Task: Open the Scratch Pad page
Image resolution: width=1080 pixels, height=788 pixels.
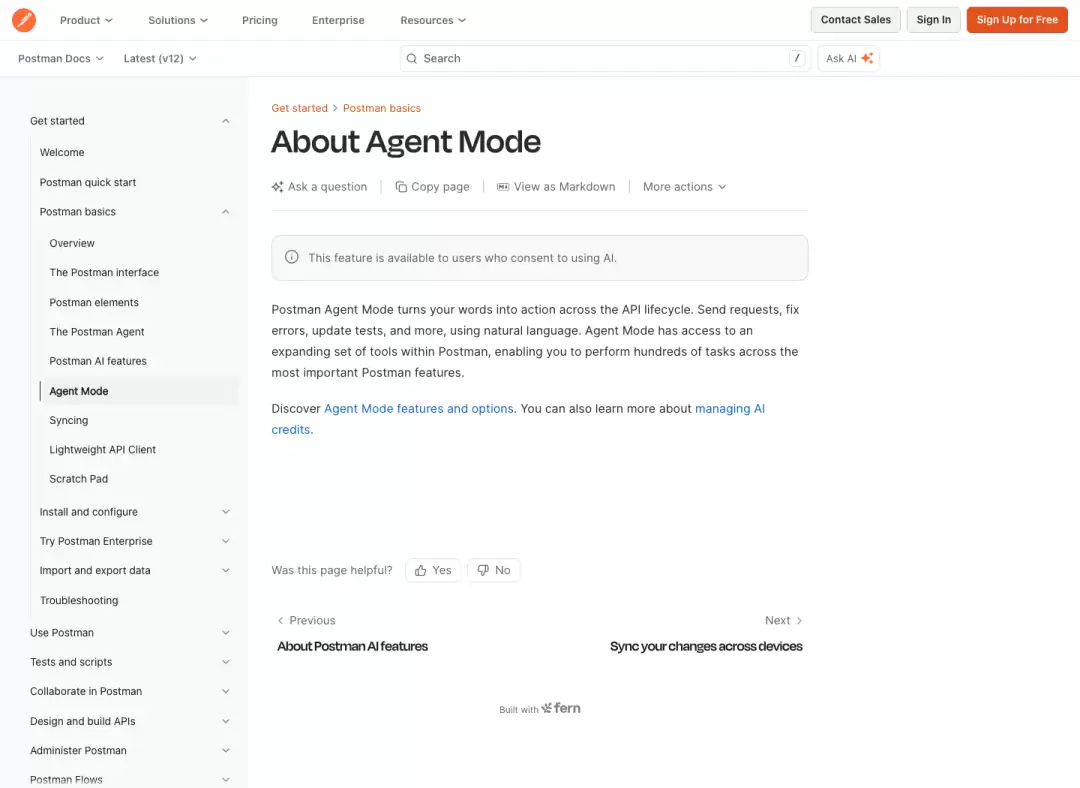Action: tap(79, 479)
